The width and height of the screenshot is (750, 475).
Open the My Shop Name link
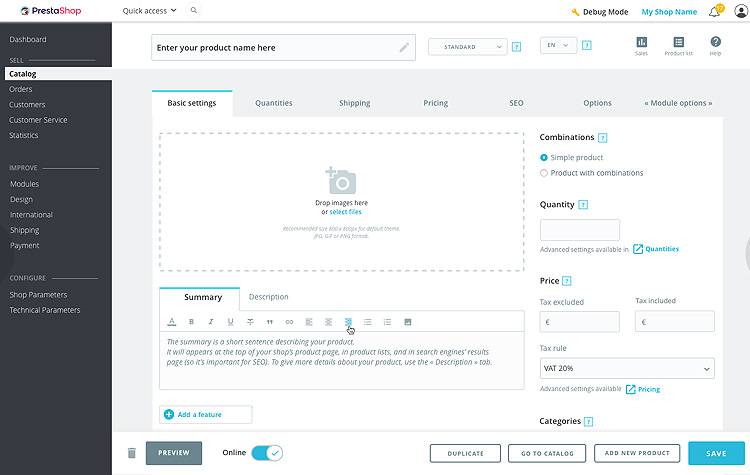tap(669, 12)
